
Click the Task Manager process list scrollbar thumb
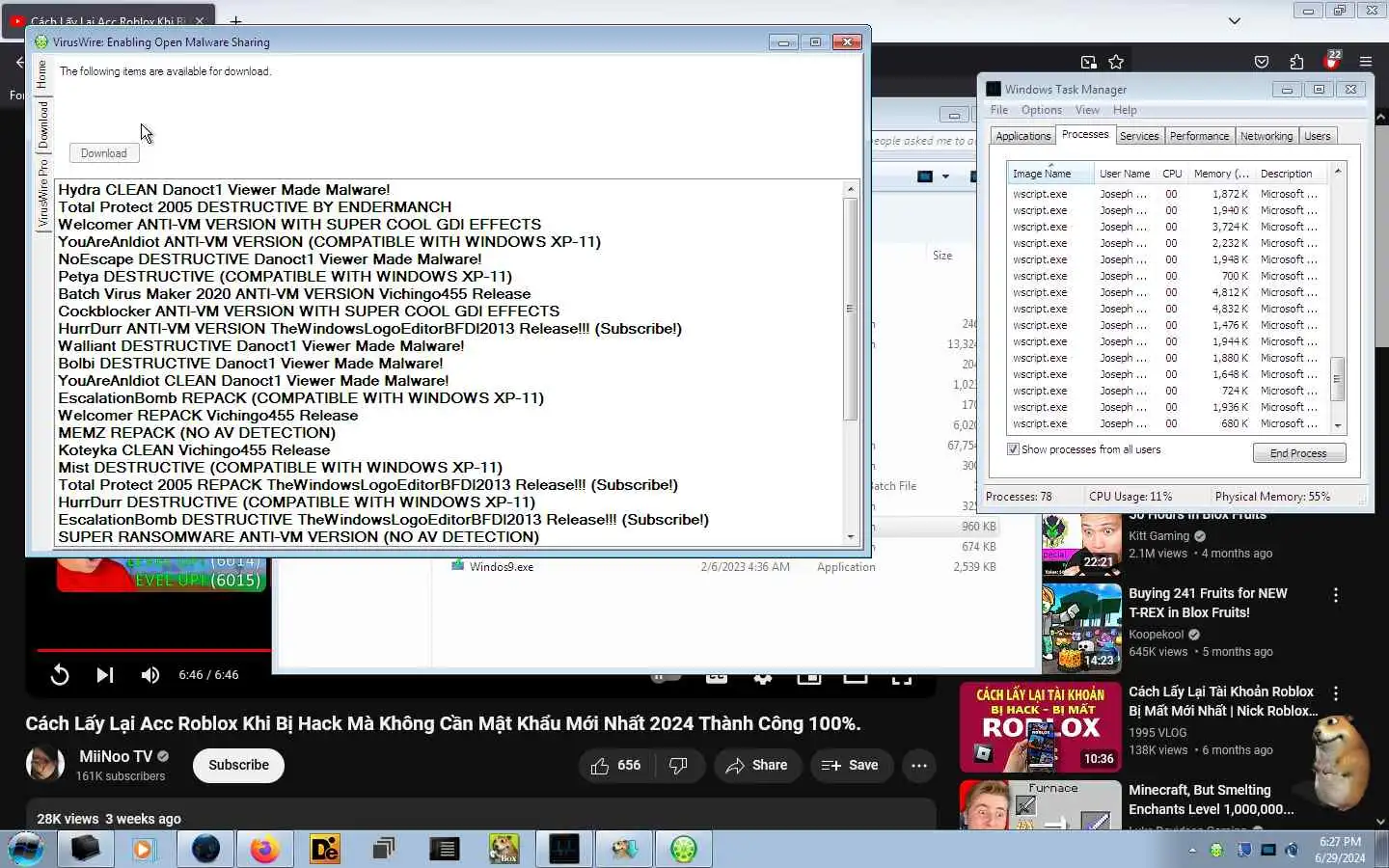point(1338,379)
